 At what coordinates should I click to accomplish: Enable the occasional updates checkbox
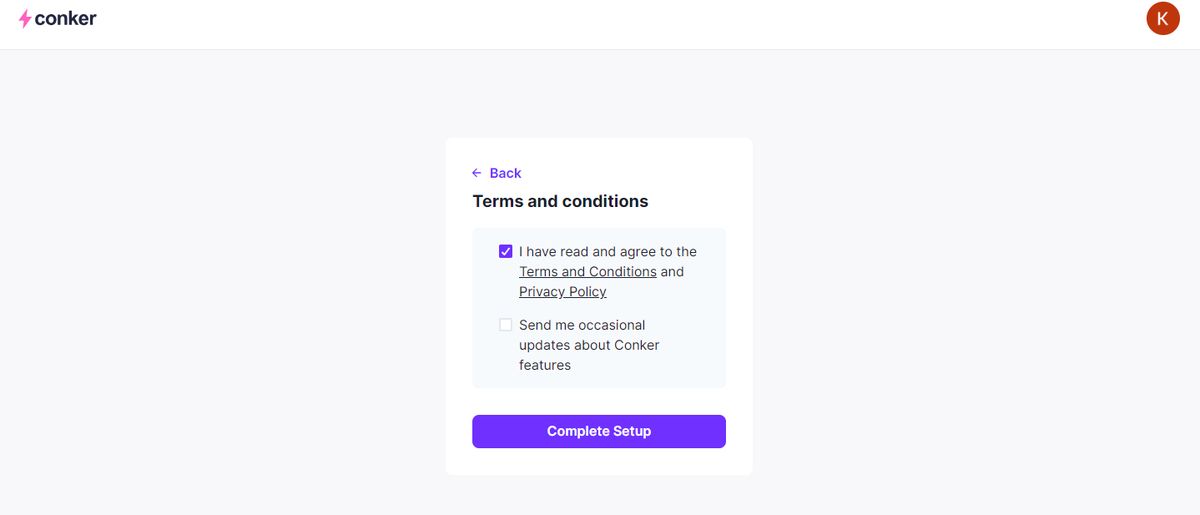[x=506, y=325]
